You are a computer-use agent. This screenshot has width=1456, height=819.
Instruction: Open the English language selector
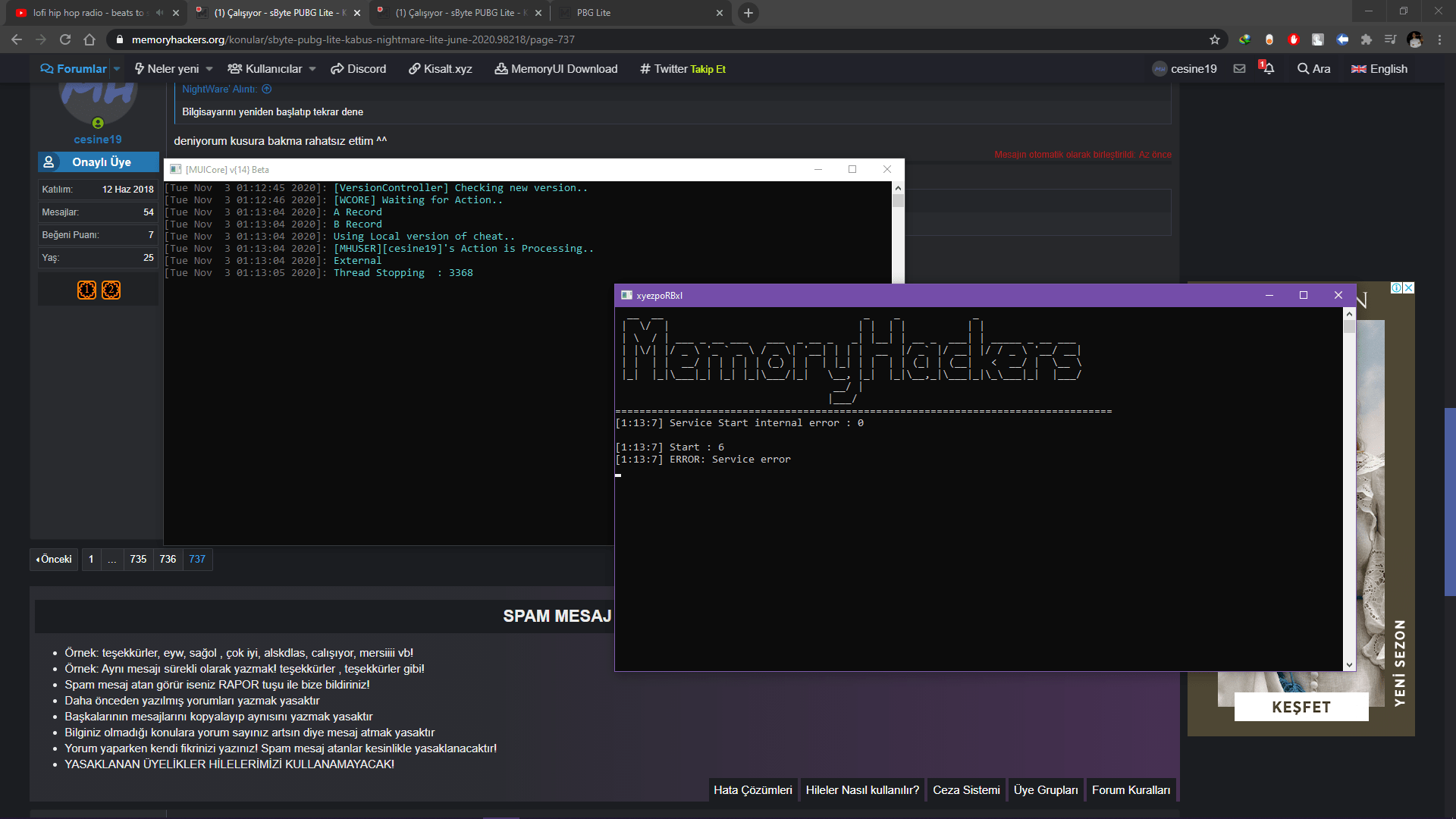pyautogui.click(x=1379, y=69)
